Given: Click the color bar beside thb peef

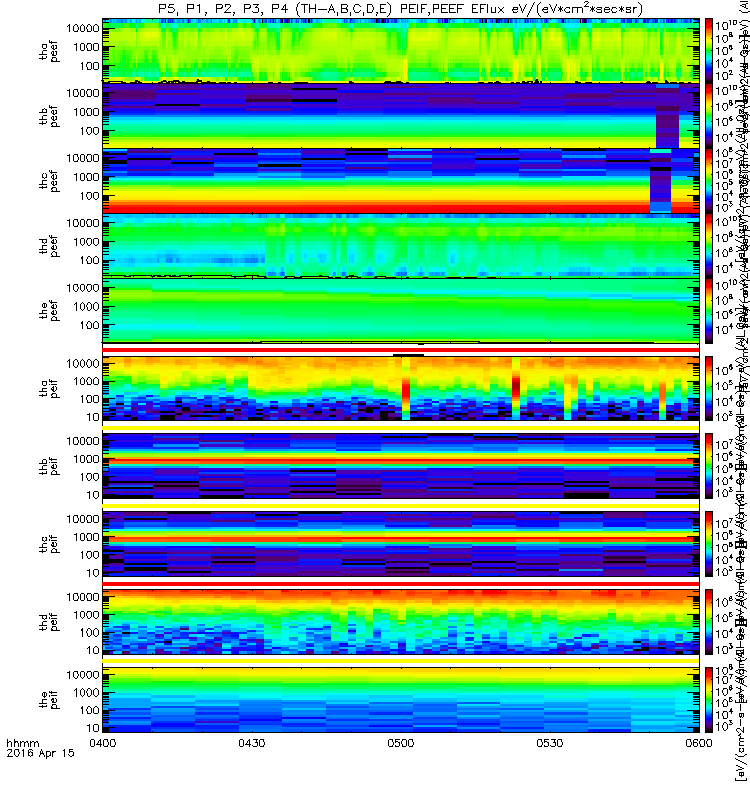Looking at the screenshot, I should [709, 116].
